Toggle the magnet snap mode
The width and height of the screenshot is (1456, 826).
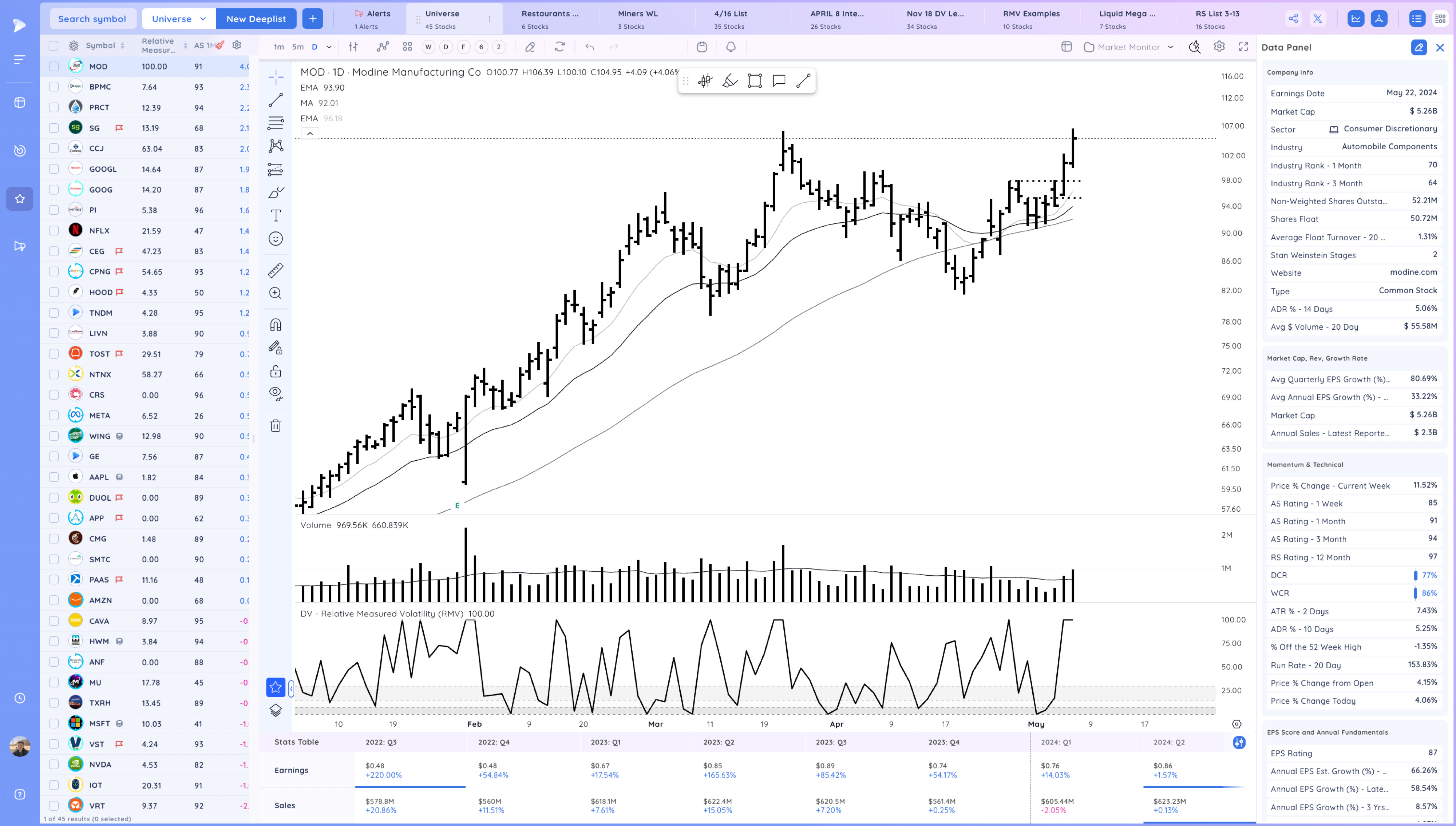276,325
